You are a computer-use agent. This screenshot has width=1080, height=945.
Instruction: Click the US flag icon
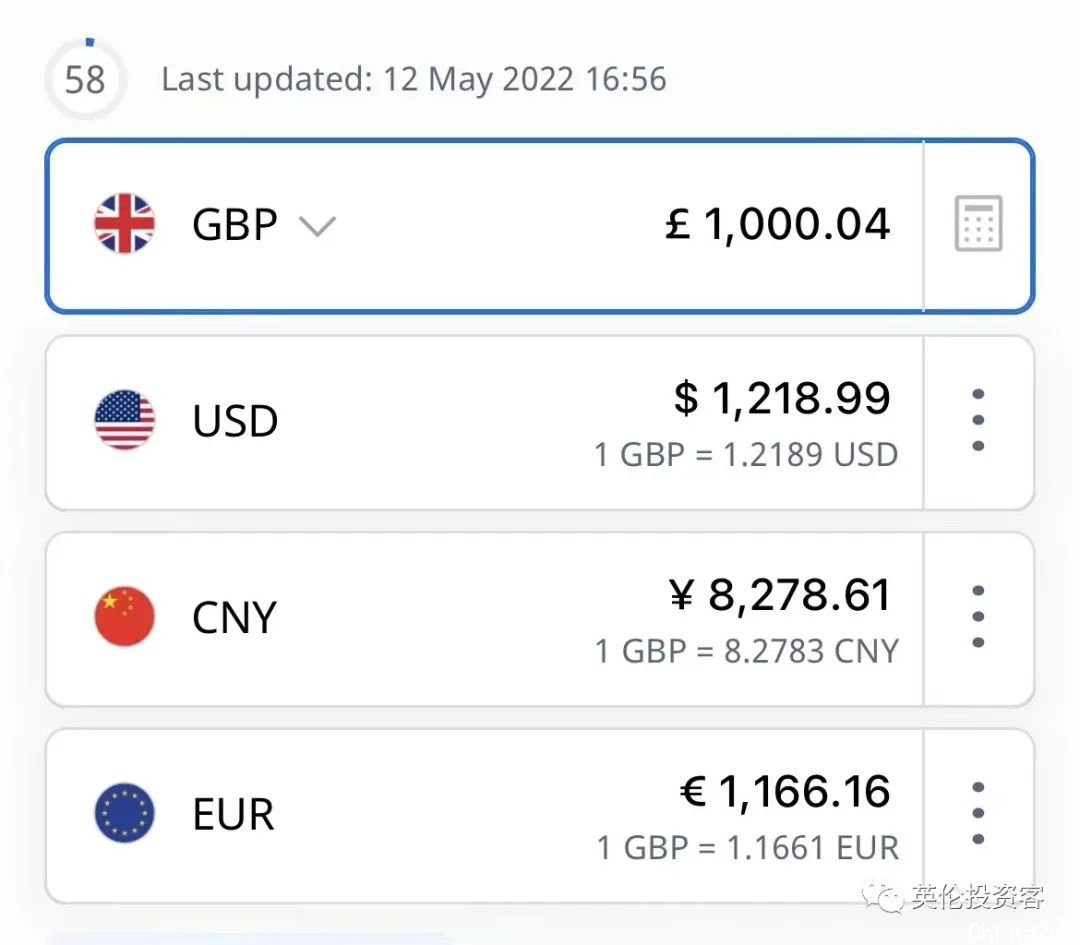[125, 420]
